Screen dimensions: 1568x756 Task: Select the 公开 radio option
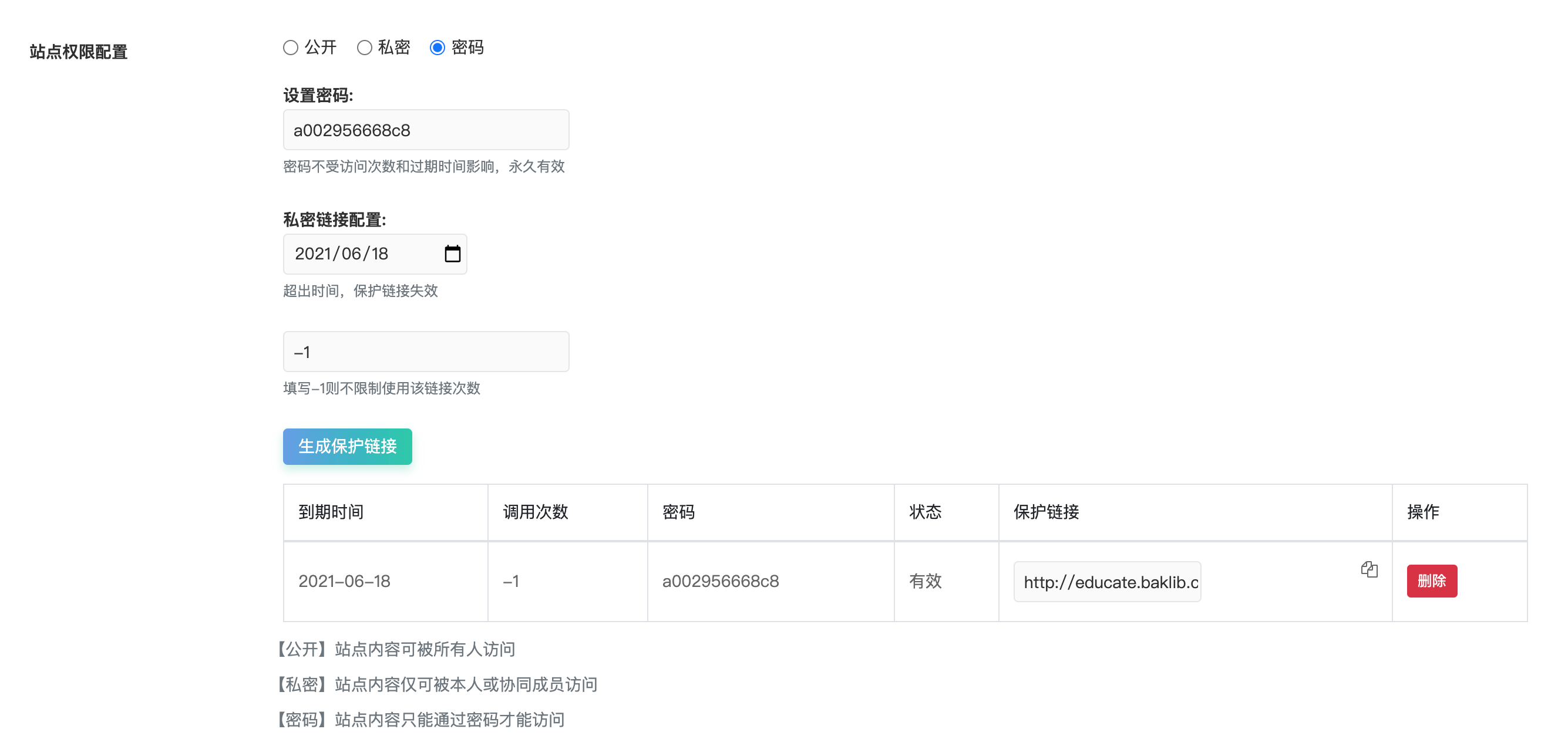pos(290,48)
